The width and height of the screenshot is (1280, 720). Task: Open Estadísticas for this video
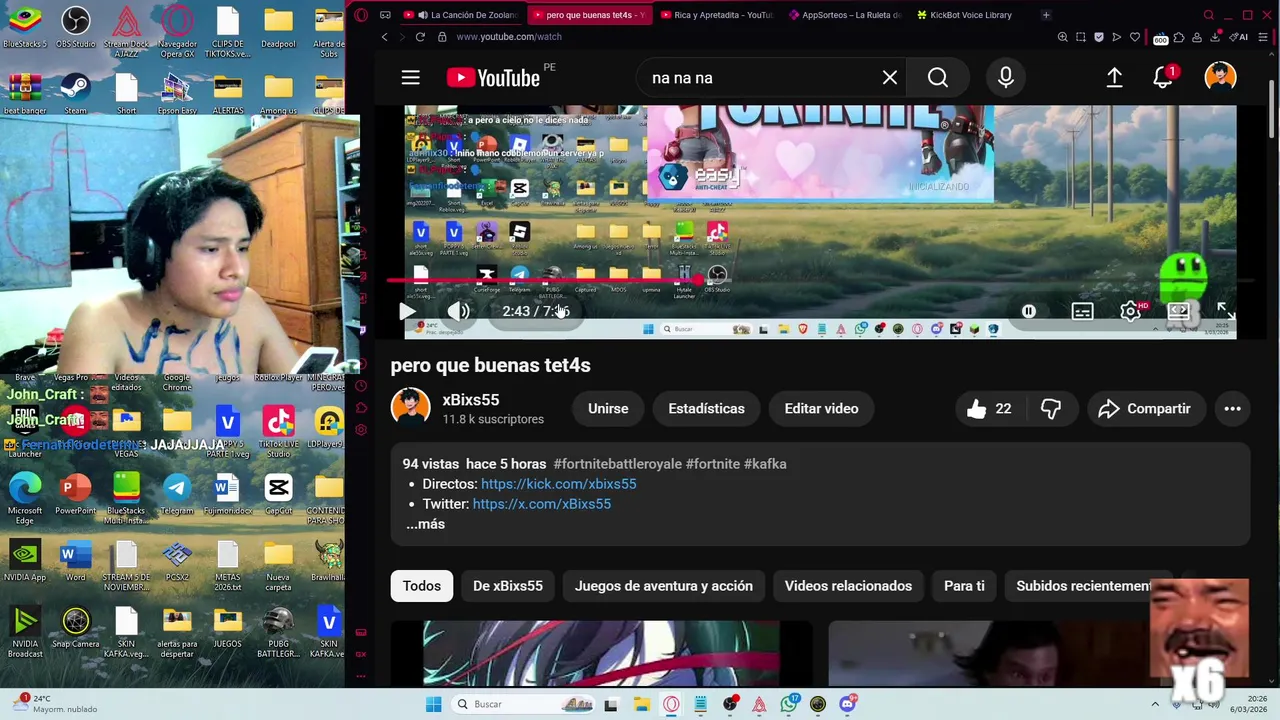706,408
